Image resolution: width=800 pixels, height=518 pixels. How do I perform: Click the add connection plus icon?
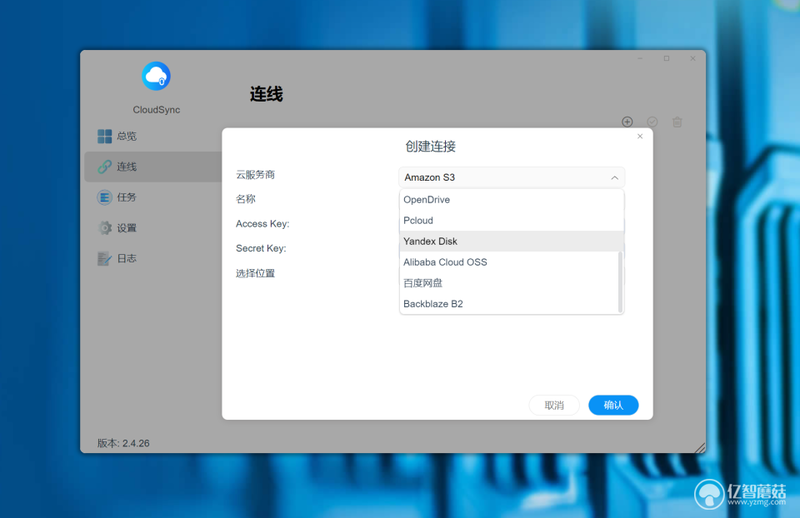point(628,121)
